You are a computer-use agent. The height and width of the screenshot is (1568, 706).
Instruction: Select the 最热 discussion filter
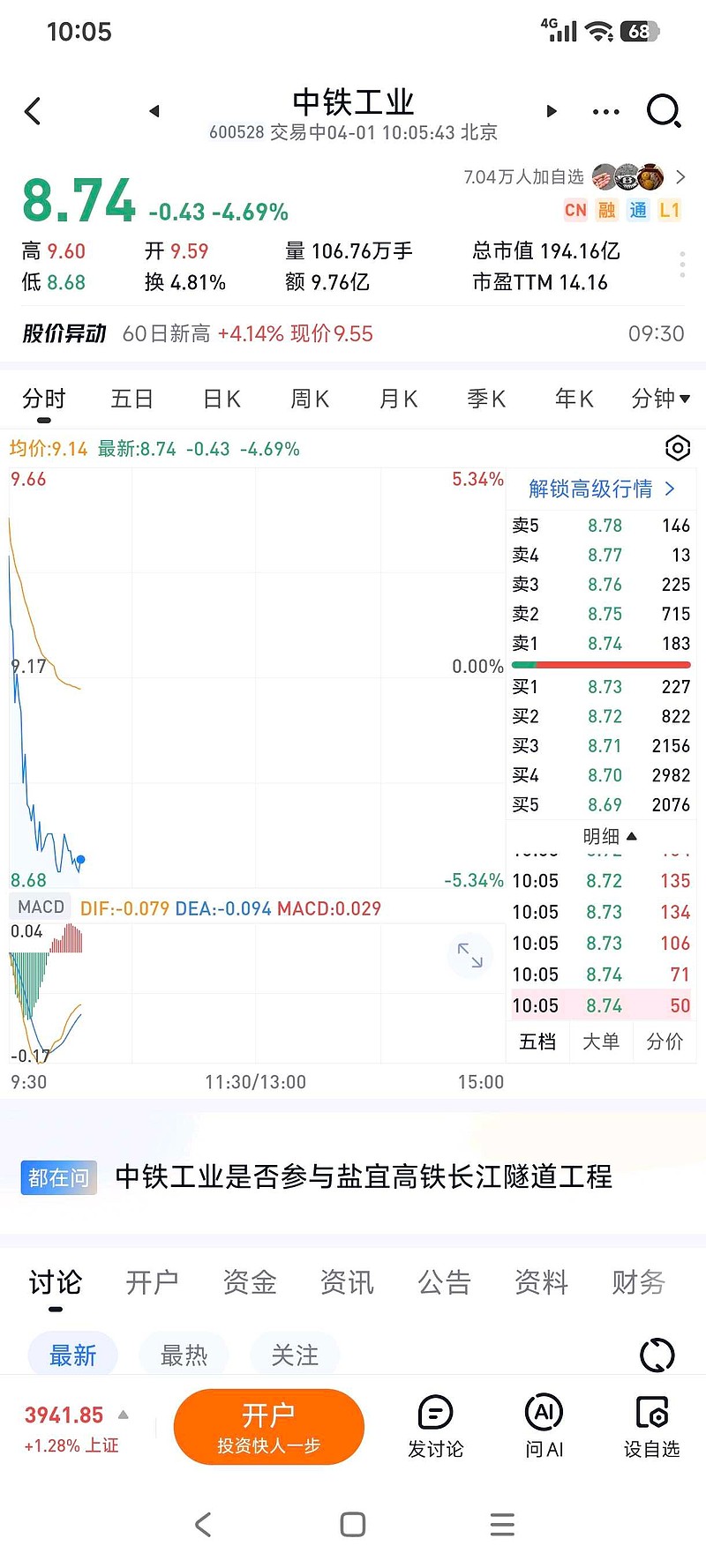tap(184, 1355)
